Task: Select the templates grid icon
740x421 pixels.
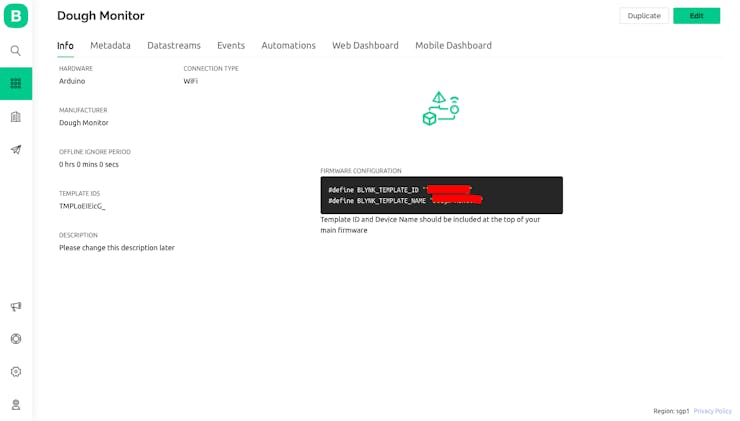Action: 16,84
